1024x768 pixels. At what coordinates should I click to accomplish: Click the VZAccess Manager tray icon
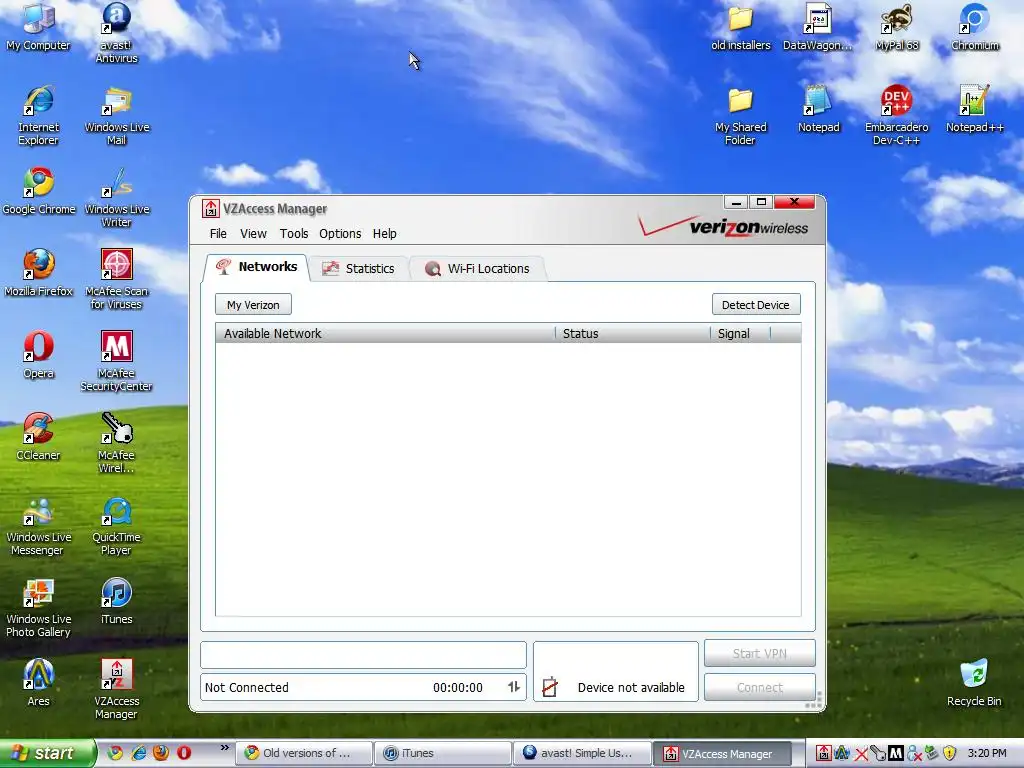pos(824,754)
